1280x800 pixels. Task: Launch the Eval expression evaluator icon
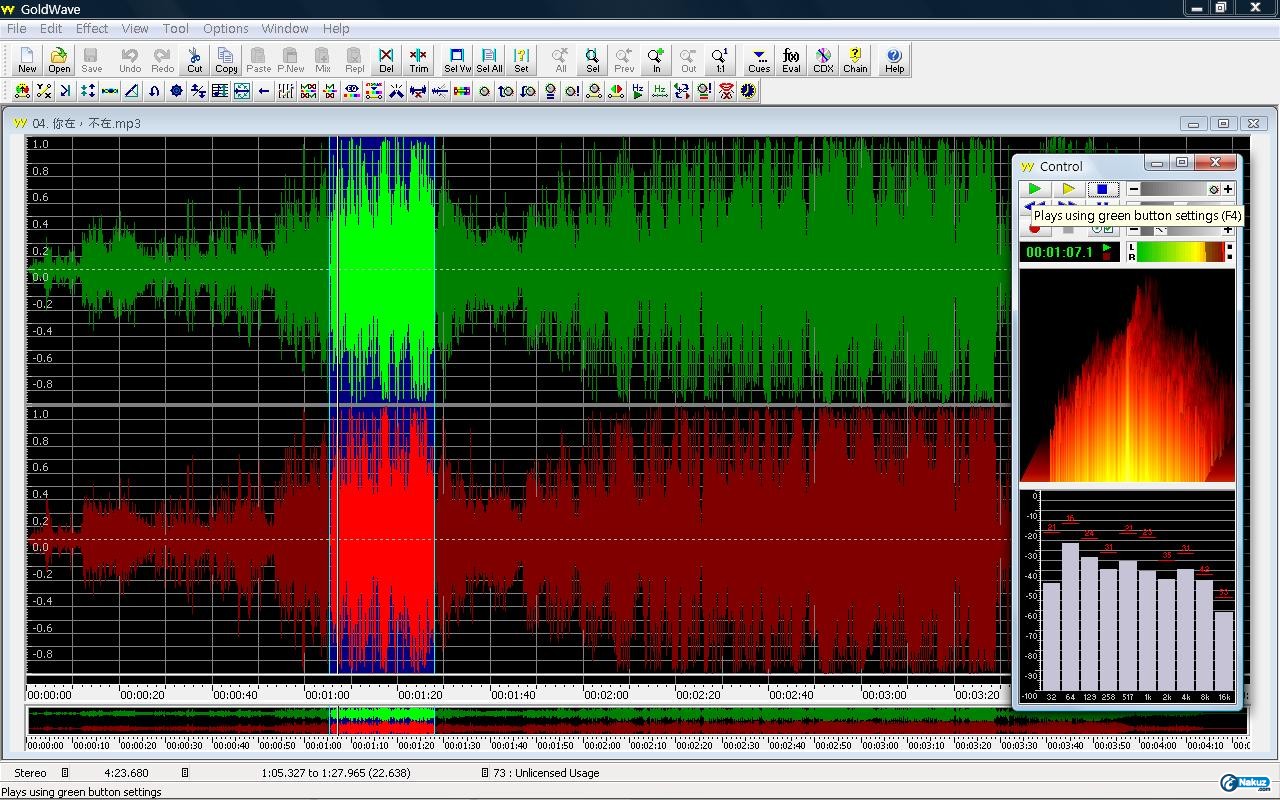click(791, 60)
